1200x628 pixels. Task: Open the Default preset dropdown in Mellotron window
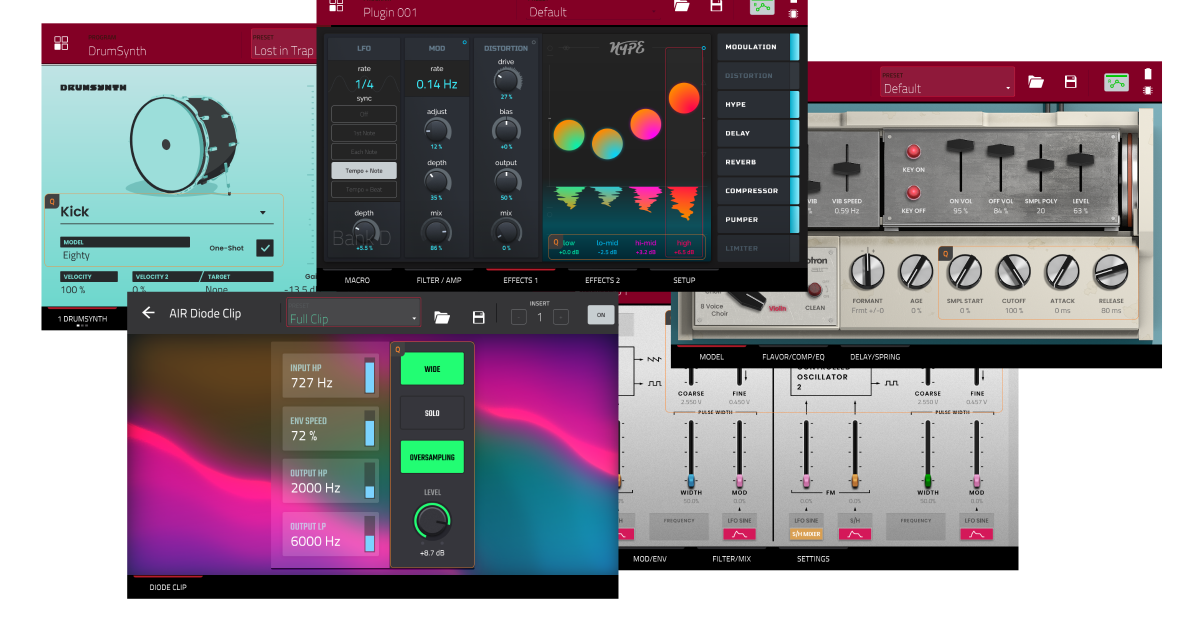(947, 83)
